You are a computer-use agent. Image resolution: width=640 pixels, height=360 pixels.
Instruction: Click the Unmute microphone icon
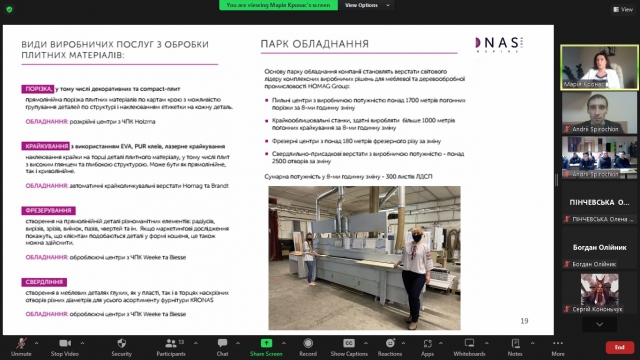click(21, 344)
